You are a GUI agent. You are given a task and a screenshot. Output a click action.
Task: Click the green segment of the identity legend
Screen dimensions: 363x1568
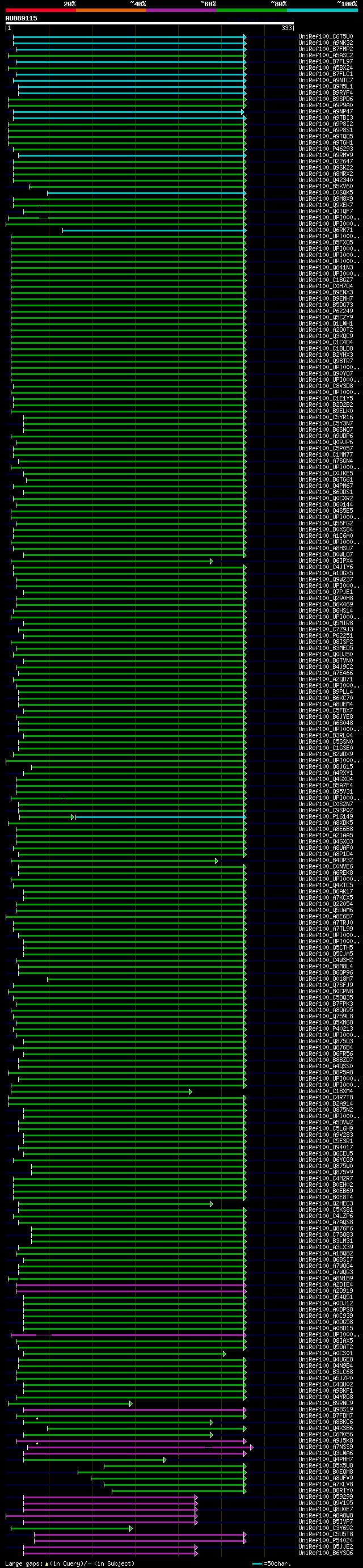point(251,10)
